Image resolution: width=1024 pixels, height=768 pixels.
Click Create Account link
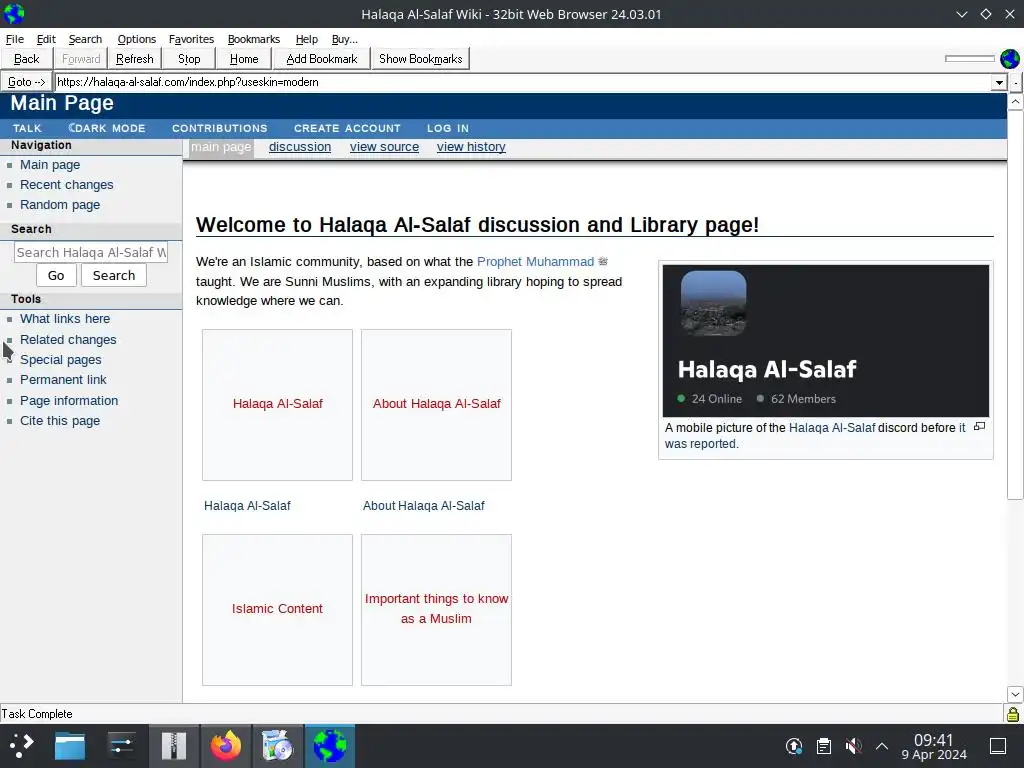click(347, 128)
